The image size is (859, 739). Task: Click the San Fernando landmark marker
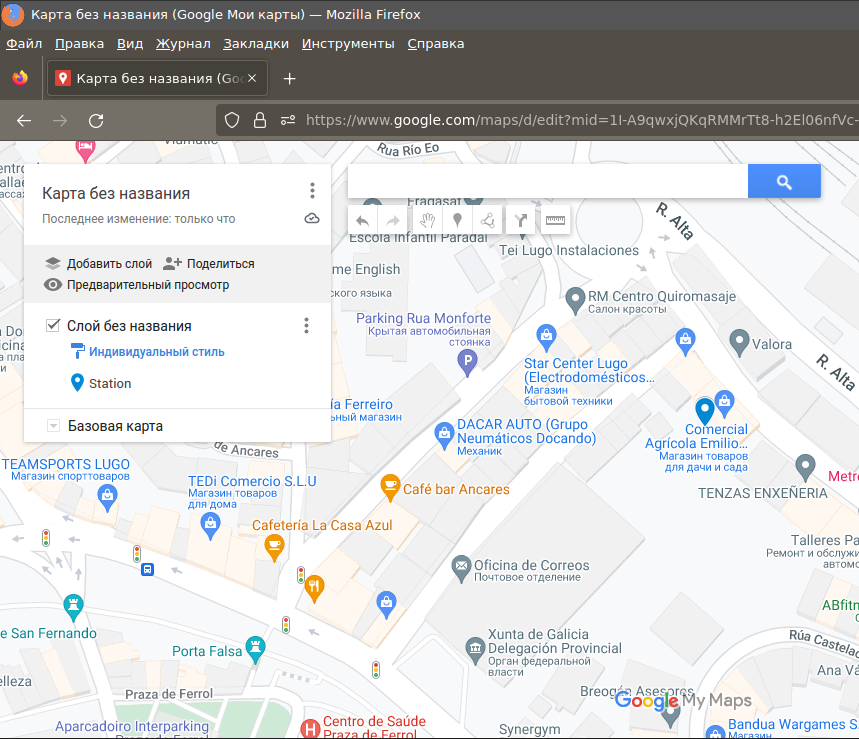[73, 608]
